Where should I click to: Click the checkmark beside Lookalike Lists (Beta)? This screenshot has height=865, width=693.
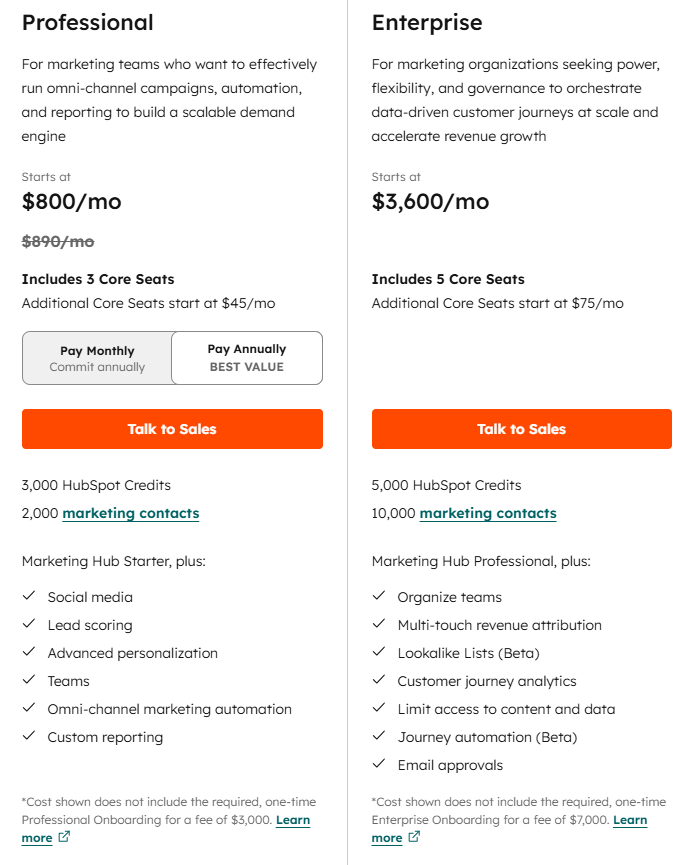pyautogui.click(x=378, y=652)
